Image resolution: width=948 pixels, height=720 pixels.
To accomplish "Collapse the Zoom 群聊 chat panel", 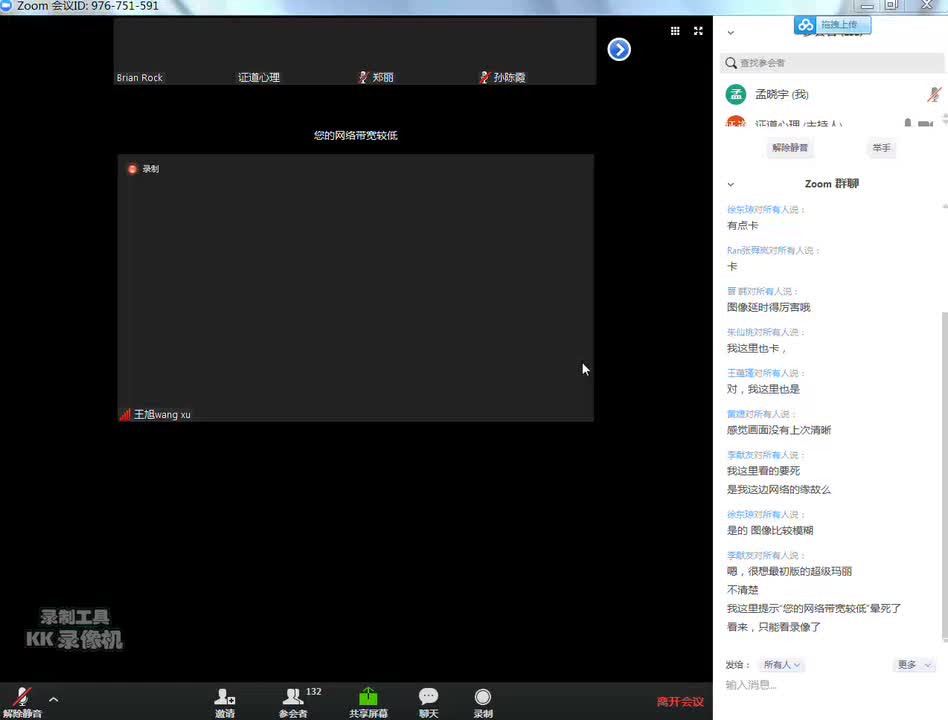I will tap(730, 184).
